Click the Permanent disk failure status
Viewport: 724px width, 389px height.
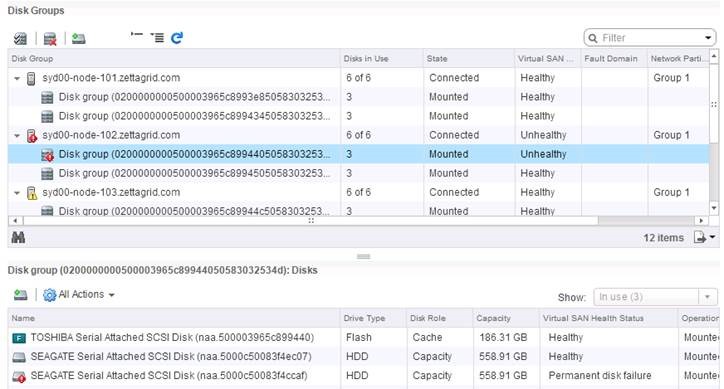(x=600, y=376)
